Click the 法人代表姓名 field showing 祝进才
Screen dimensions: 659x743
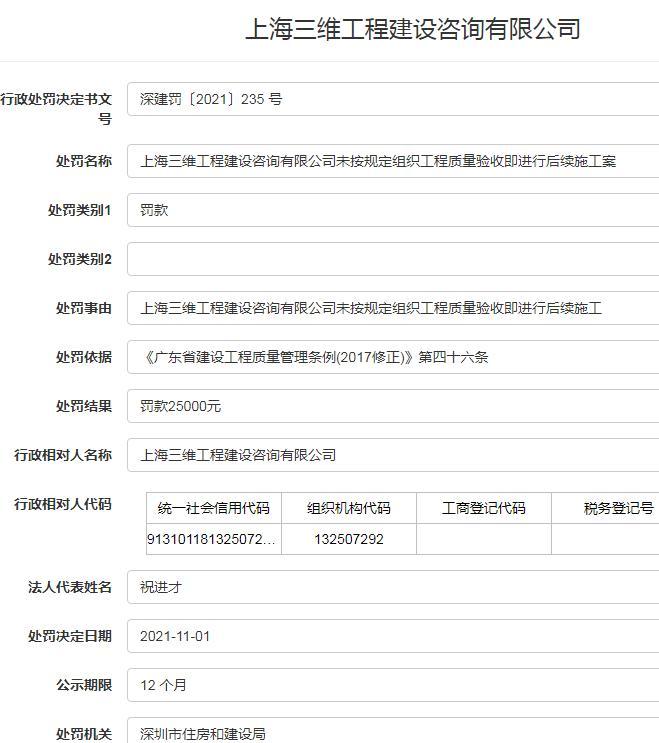(393, 587)
